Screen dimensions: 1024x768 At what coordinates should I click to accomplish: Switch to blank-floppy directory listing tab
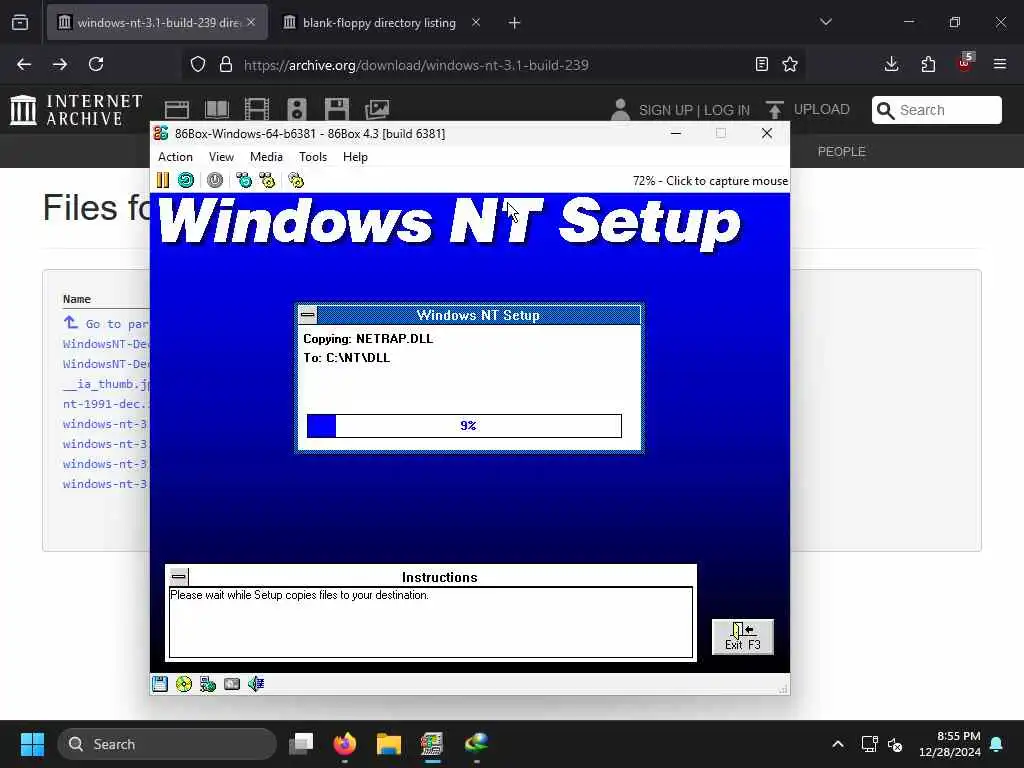(x=379, y=22)
